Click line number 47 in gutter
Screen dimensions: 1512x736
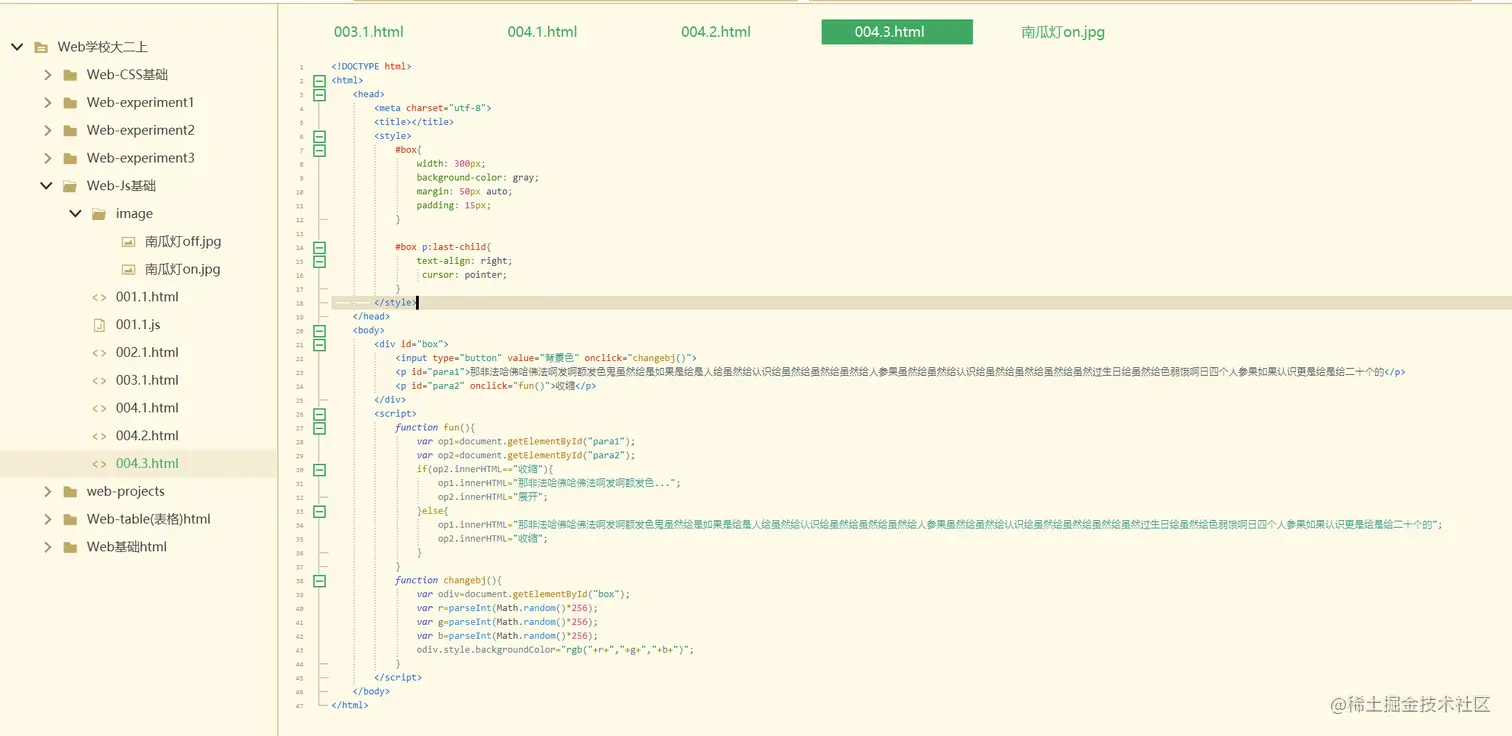(300, 706)
